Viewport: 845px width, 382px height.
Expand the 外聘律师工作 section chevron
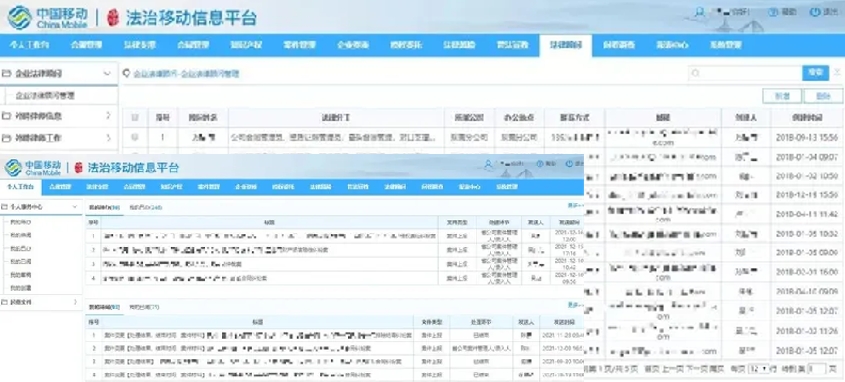(x=108, y=138)
